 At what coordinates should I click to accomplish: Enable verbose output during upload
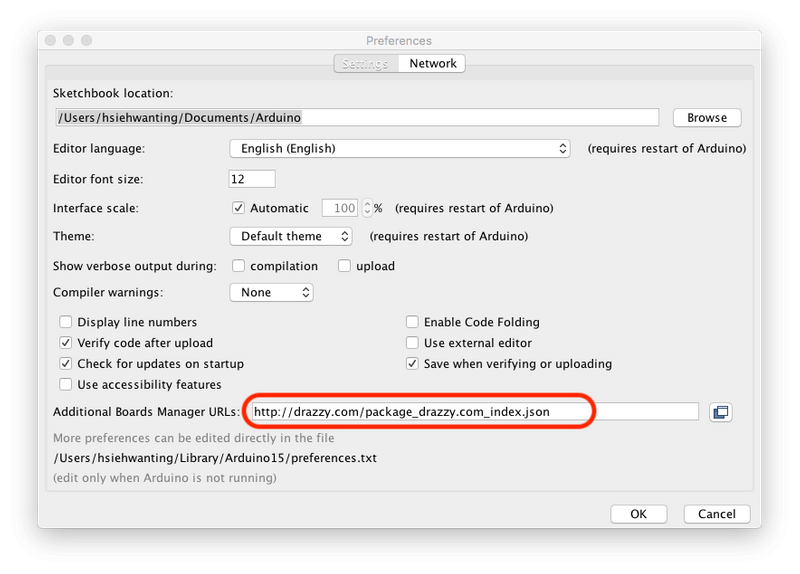pos(344,266)
